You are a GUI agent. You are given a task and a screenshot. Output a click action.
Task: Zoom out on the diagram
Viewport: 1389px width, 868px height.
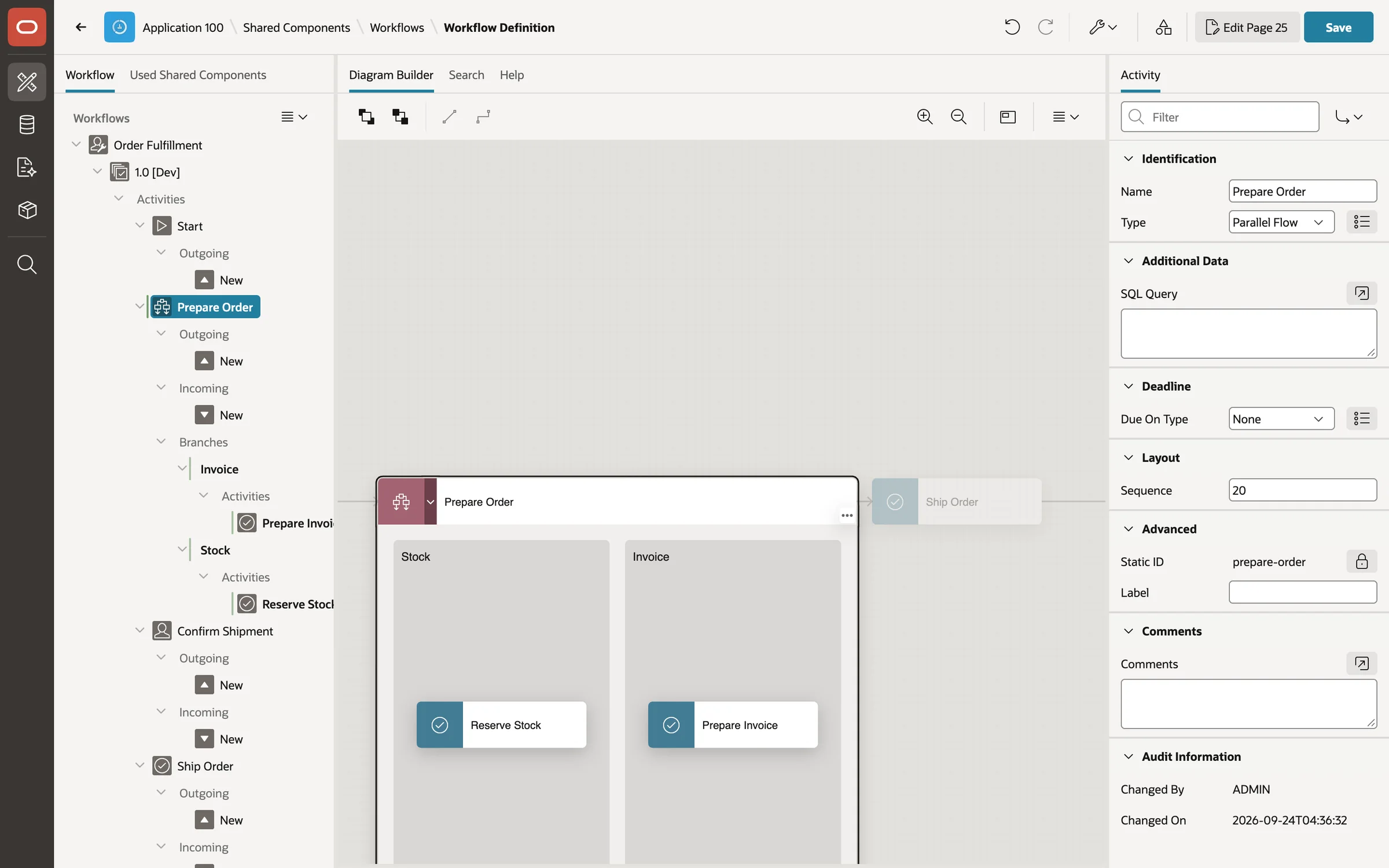tap(958, 117)
